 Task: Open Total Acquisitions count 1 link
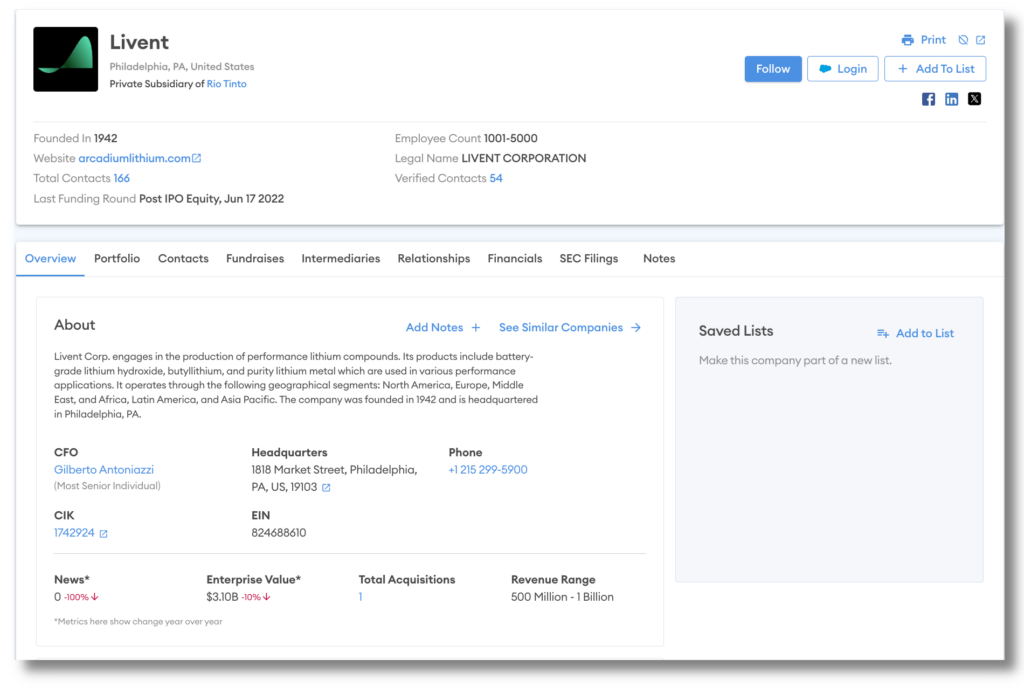(x=360, y=597)
